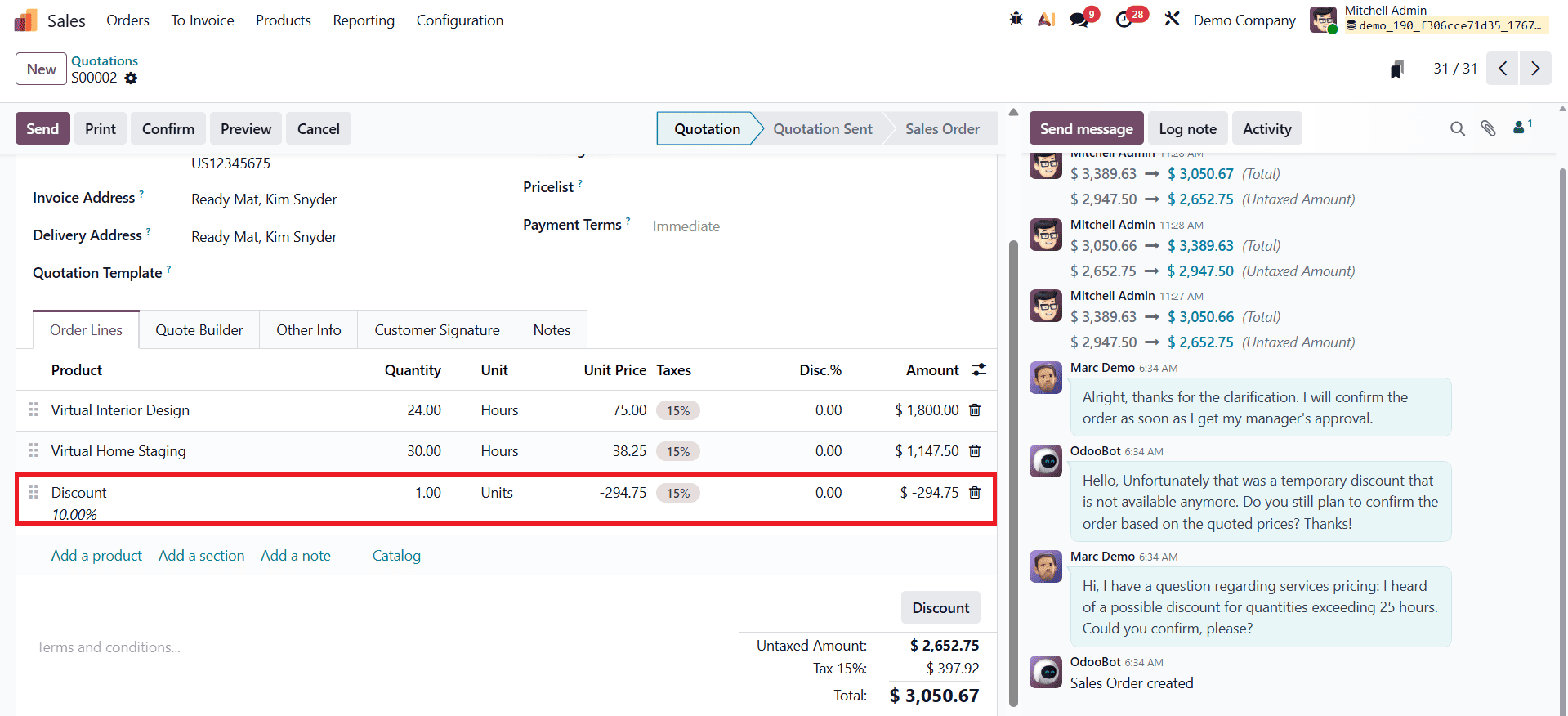
Task: Click the Send quotation button
Action: click(x=42, y=129)
